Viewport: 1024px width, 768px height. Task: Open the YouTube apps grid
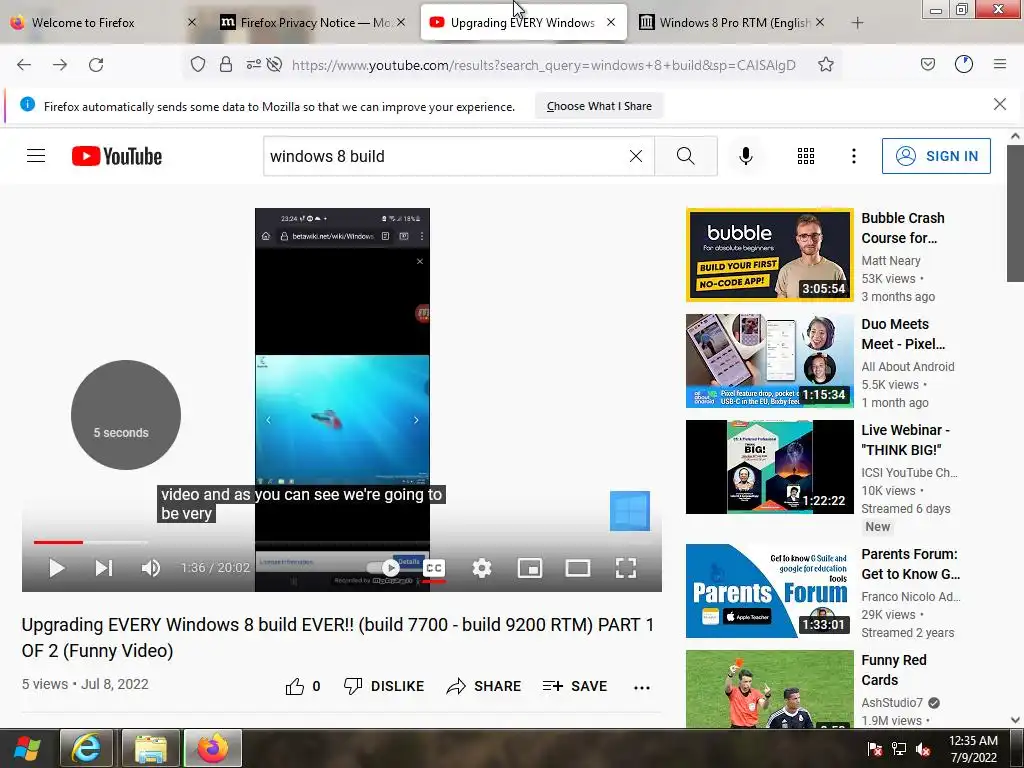pos(806,156)
